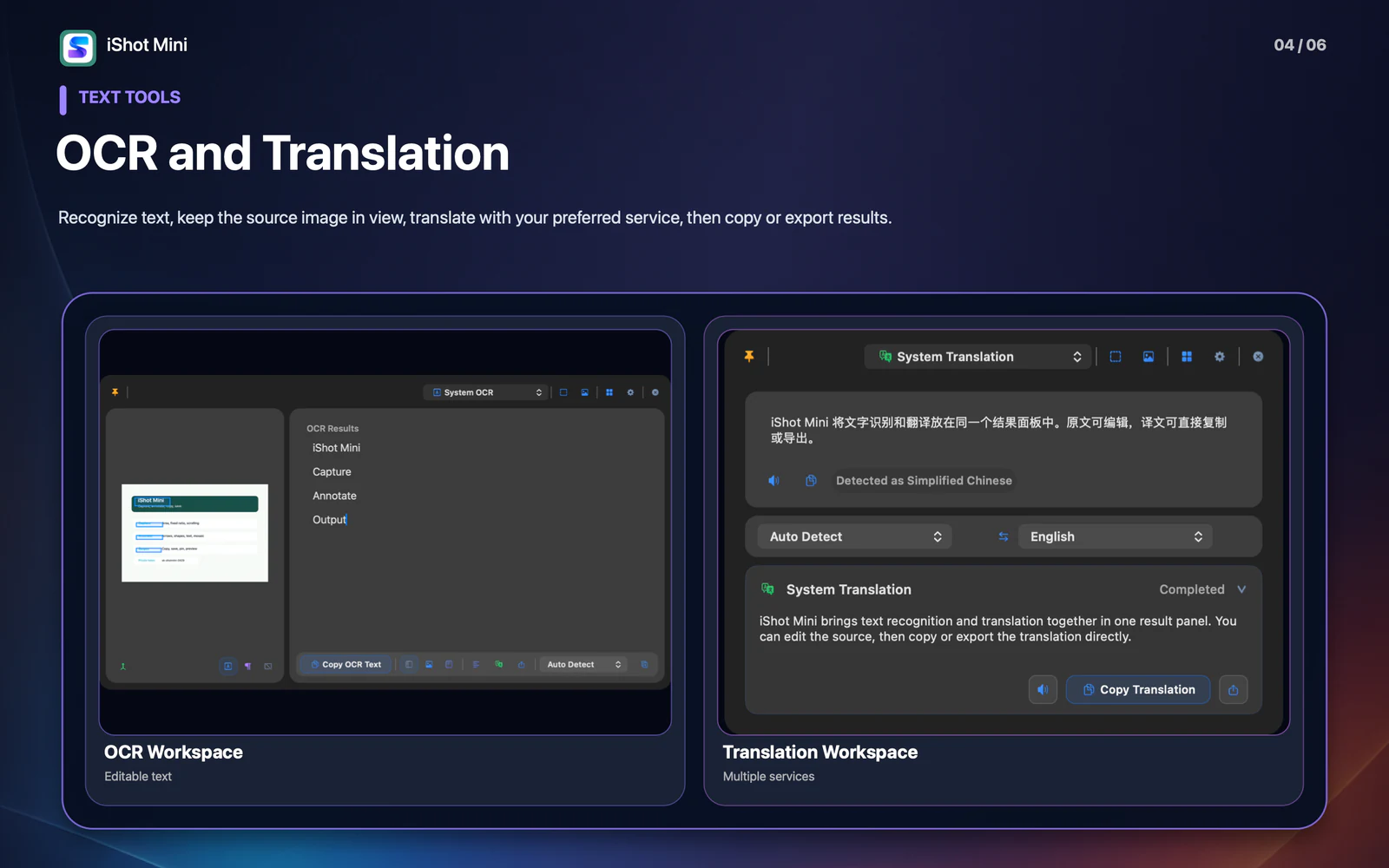Click the 'Translation Workspace' caption
Viewport: 1389px width, 868px height.
[x=820, y=753]
